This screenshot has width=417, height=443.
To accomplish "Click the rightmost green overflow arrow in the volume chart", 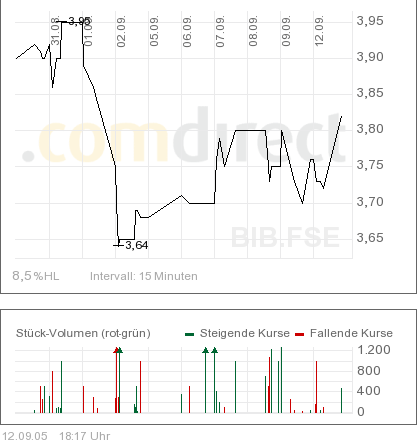I will pos(215,350).
